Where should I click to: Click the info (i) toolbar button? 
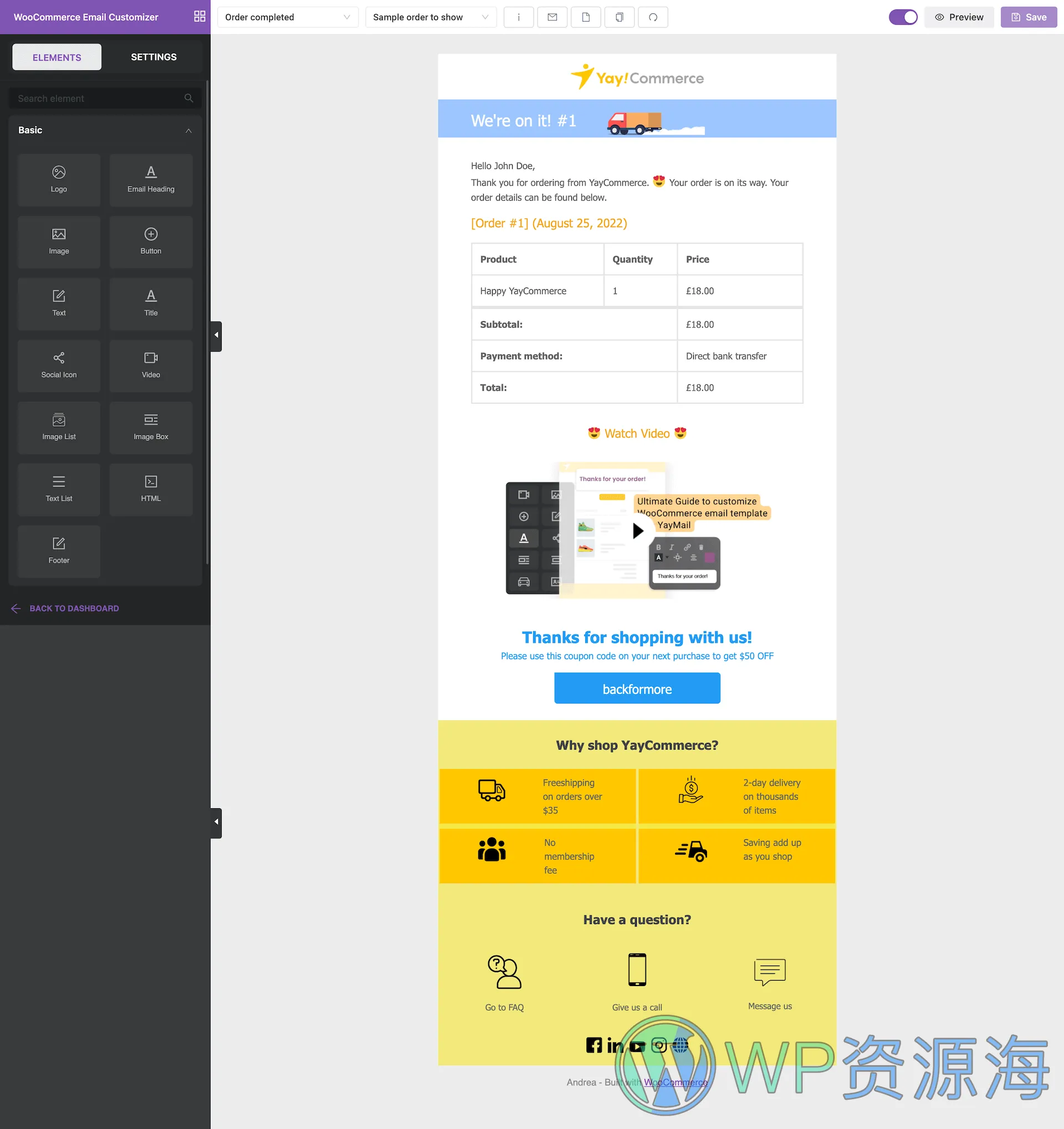(x=518, y=17)
